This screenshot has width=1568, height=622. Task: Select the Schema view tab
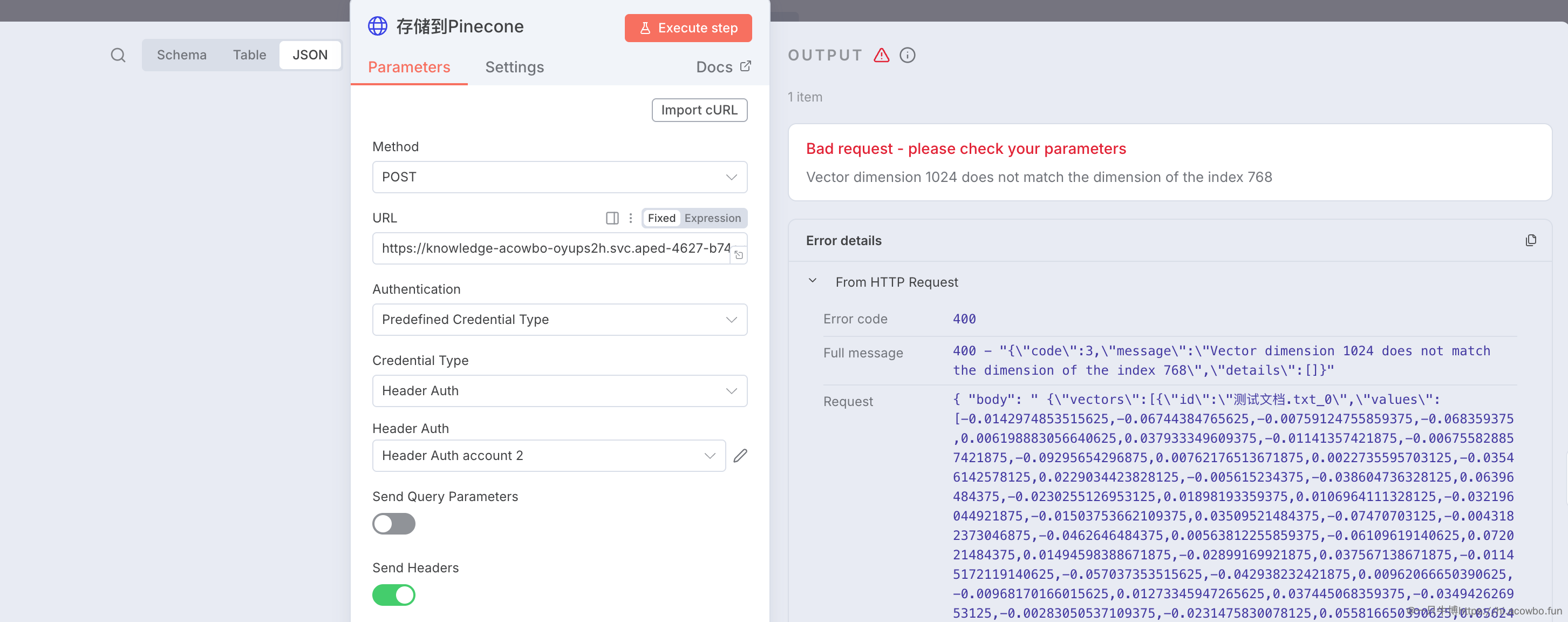point(181,55)
